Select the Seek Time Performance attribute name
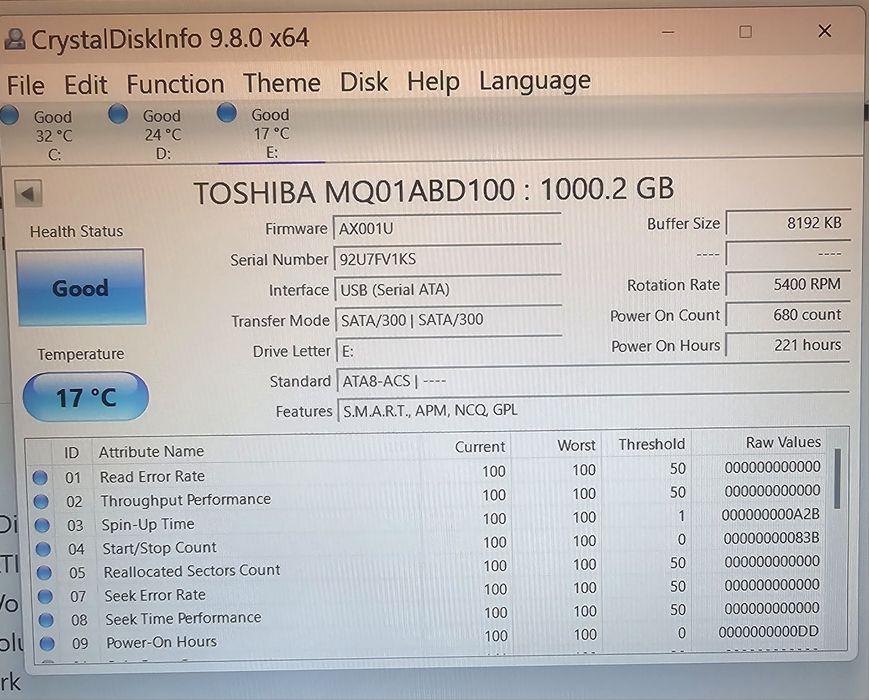The width and height of the screenshot is (869, 700). (x=183, y=618)
